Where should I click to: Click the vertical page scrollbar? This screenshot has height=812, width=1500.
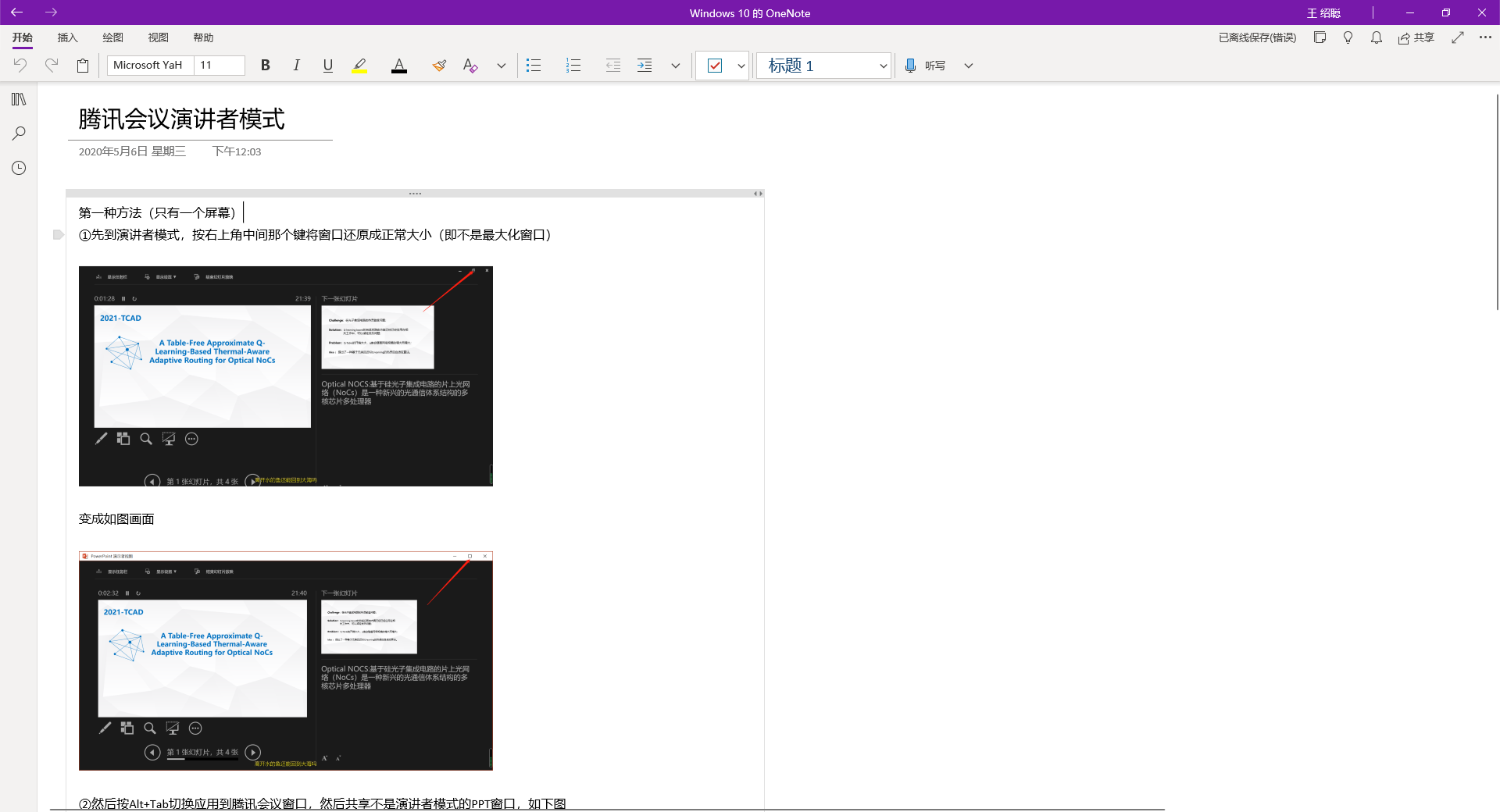click(x=1497, y=201)
